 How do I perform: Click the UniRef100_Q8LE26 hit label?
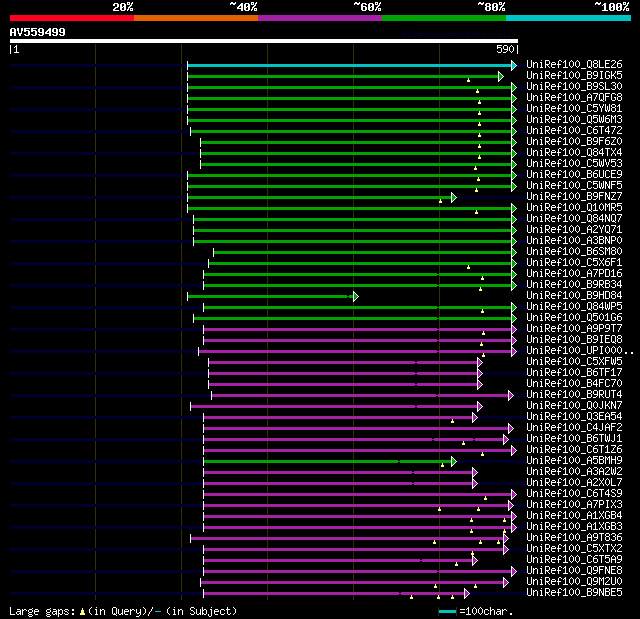click(x=574, y=64)
